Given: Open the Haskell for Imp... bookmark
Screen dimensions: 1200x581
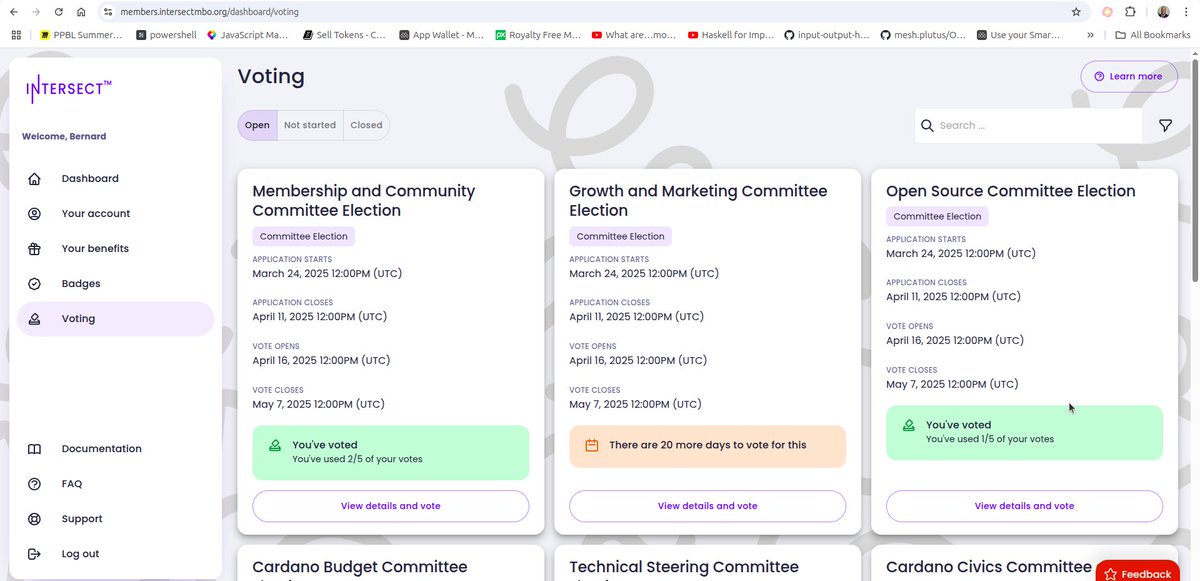Looking at the screenshot, I should [730, 35].
